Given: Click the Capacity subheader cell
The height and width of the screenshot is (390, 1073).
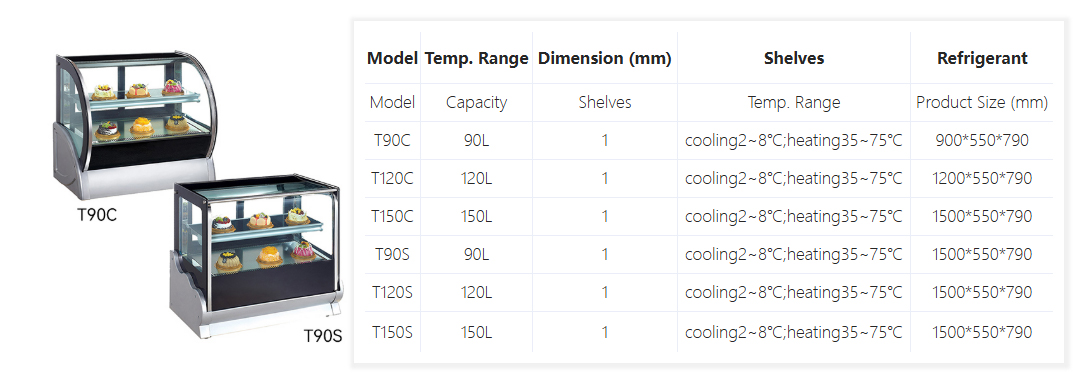Looking at the screenshot, I should [x=476, y=103].
